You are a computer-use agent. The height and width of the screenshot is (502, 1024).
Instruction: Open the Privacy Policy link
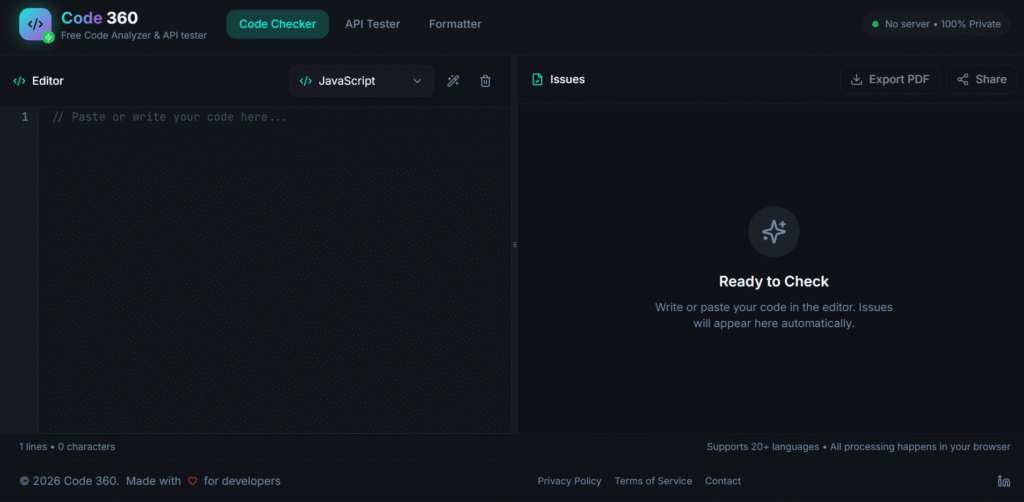point(569,481)
